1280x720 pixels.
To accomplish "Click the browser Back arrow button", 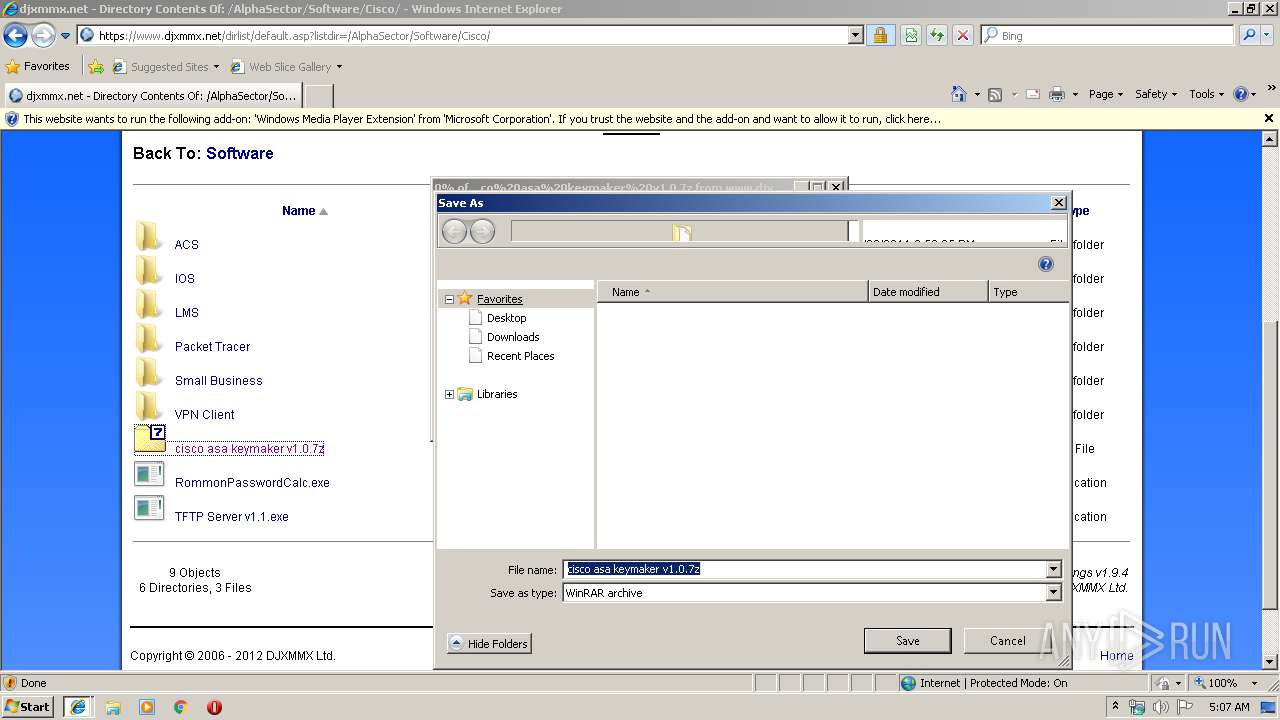I will click(15, 35).
